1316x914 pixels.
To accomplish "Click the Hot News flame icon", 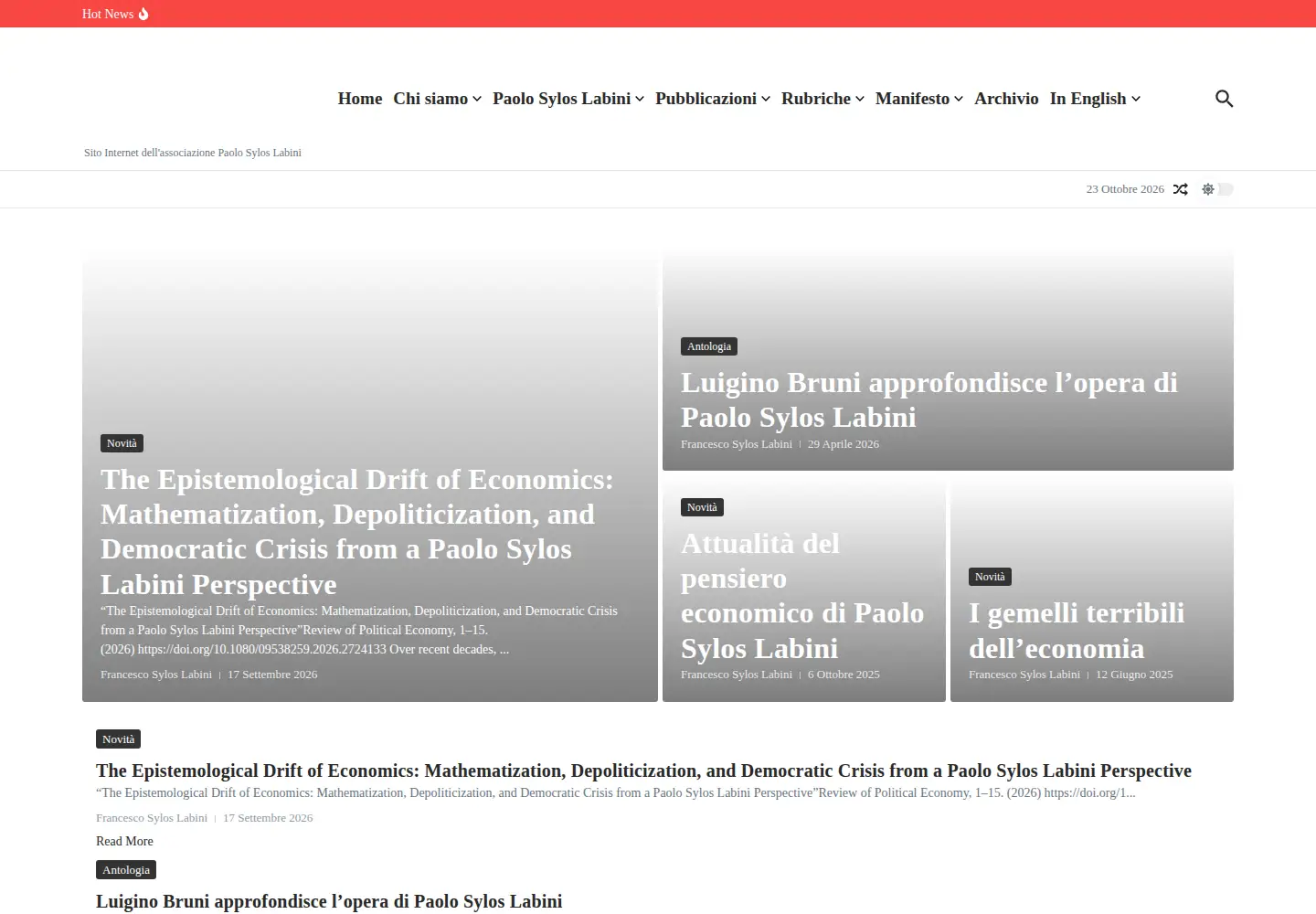I will click(143, 14).
